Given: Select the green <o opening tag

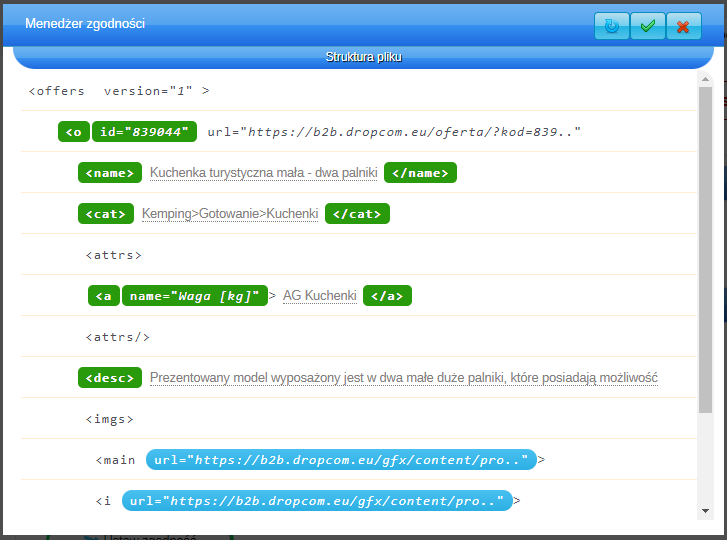Looking at the screenshot, I should [x=74, y=131].
